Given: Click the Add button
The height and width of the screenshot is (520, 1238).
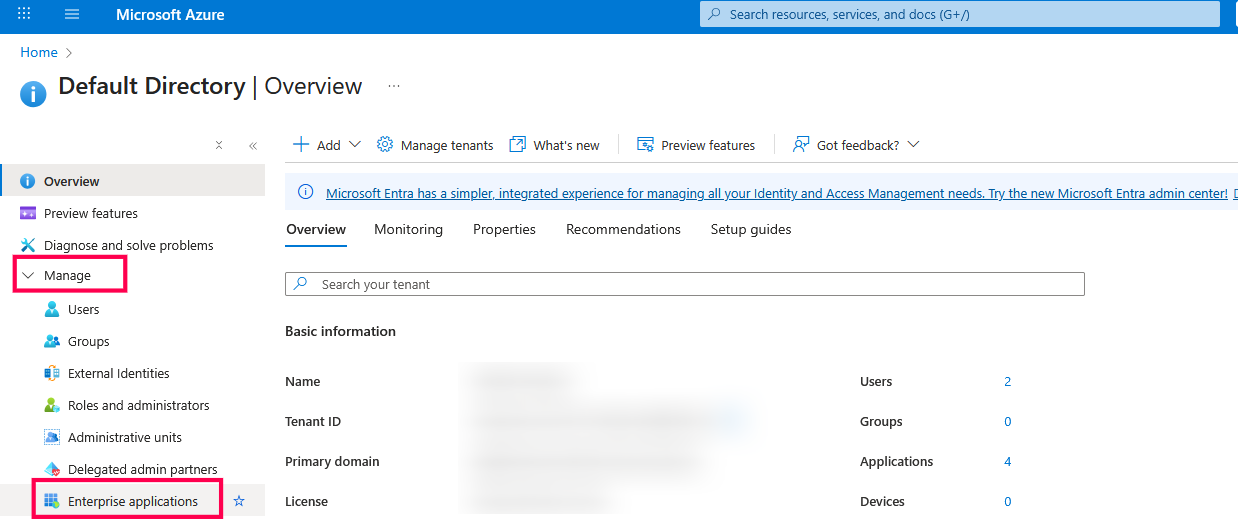Looking at the screenshot, I should [327, 145].
